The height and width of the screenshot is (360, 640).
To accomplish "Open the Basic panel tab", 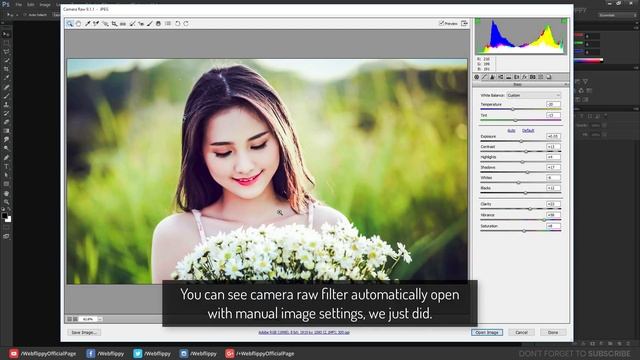I will point(476,77).
